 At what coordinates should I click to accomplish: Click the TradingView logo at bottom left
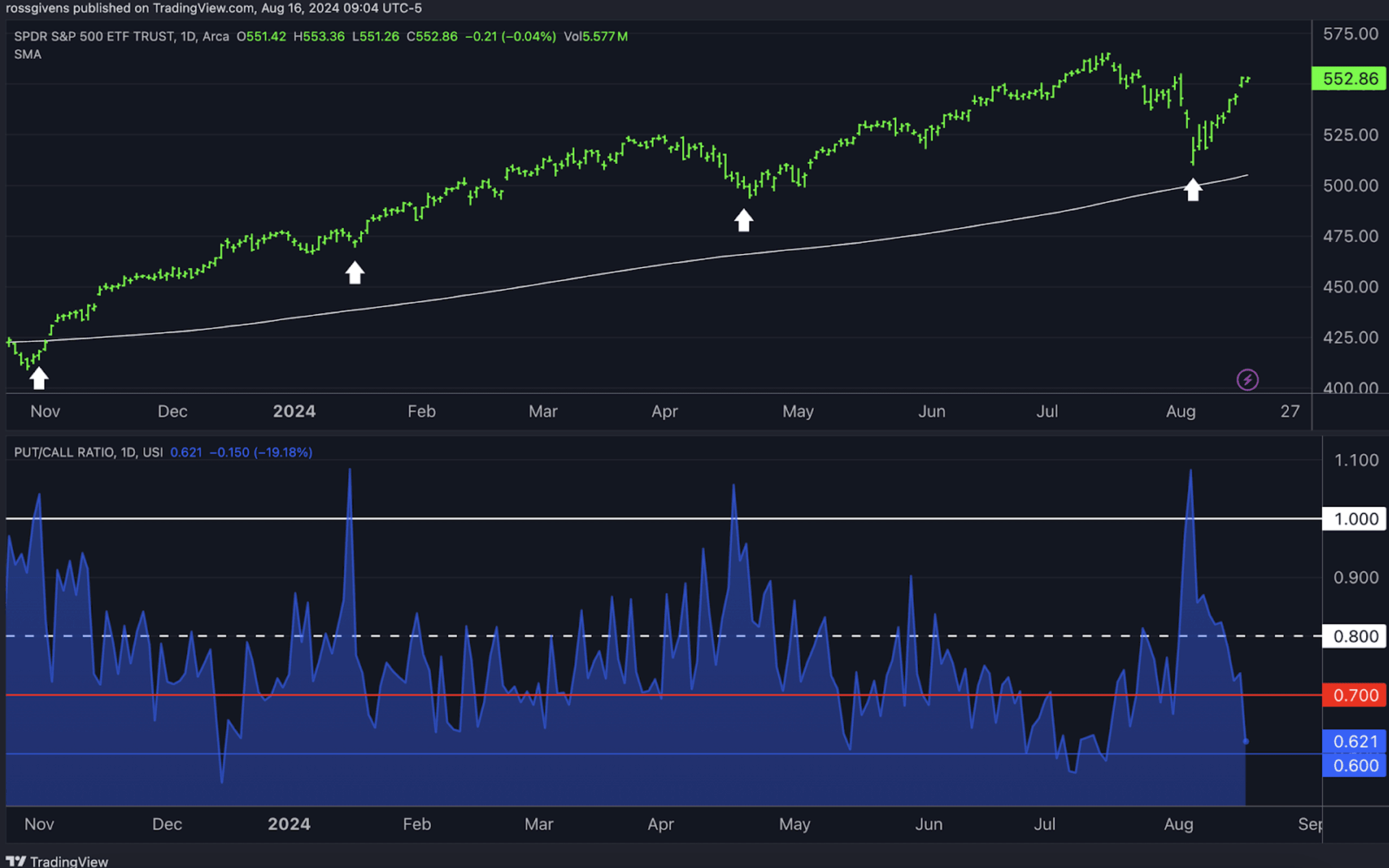pyautogui.click(x=57, y=861)
